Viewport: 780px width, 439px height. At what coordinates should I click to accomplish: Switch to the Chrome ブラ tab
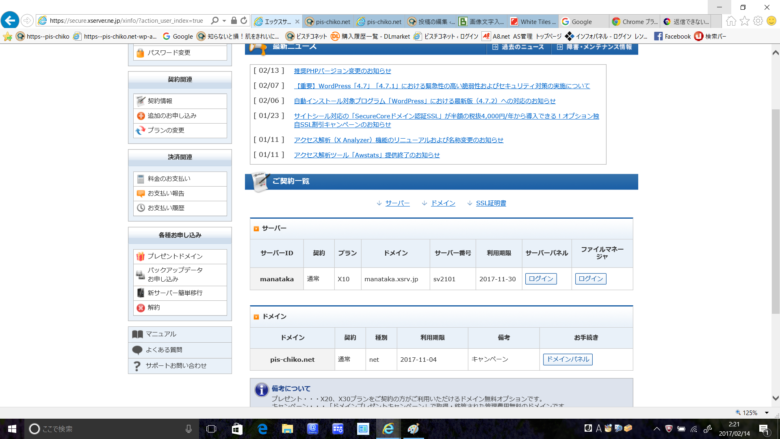tap(635, 21)
